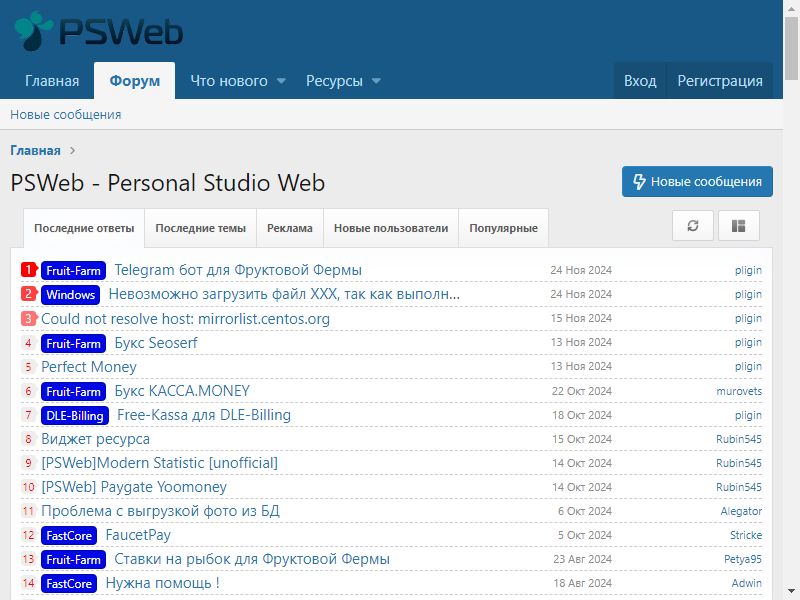Open thread Проблема с выгрузкой фото из БД

[160, 511]
